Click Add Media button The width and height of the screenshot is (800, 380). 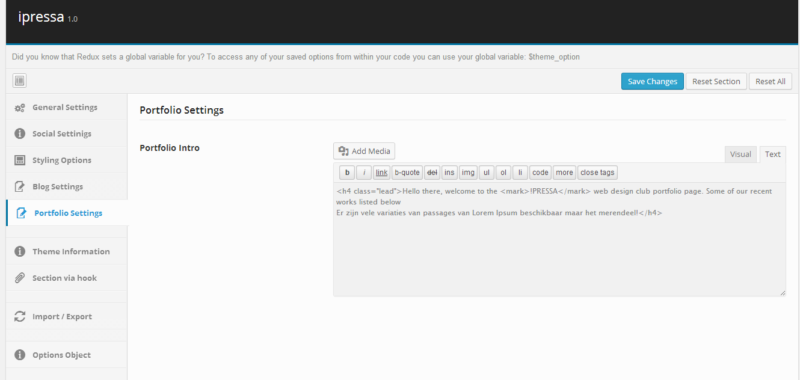[x=364, y=151]
